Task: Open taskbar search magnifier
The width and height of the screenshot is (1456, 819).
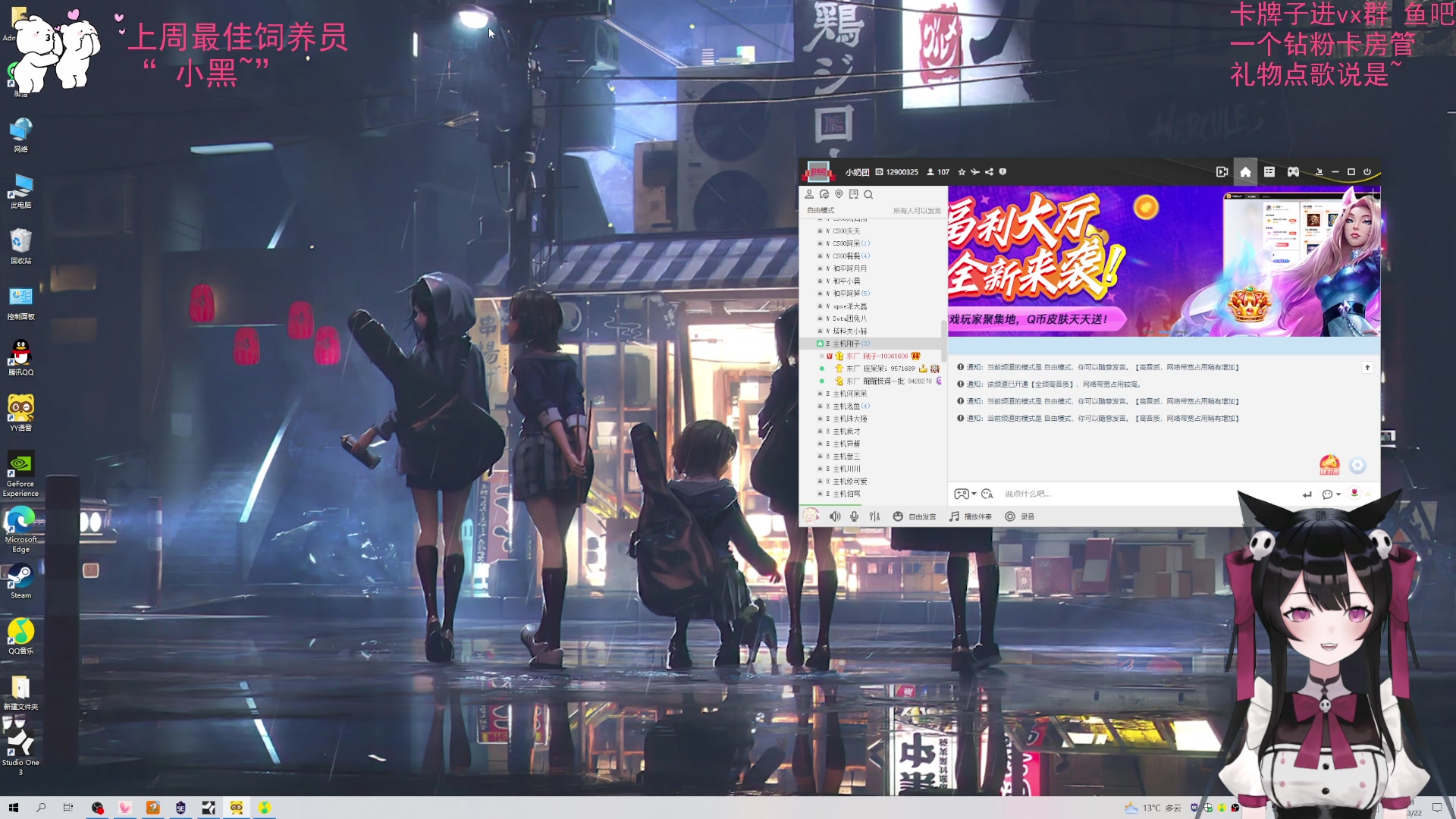Action: 41,808
